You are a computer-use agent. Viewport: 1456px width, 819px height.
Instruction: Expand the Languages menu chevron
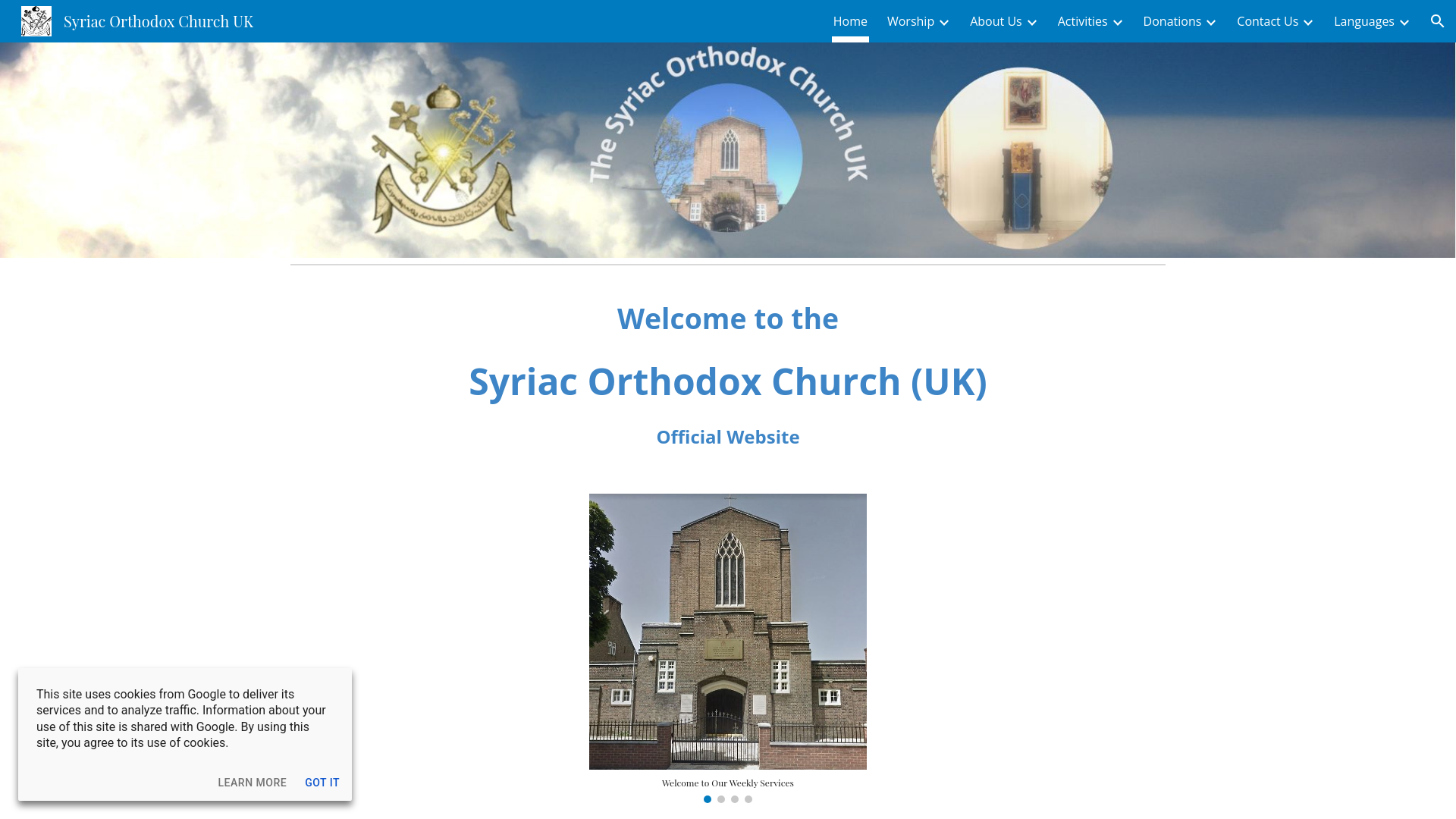click(1404, 22)
